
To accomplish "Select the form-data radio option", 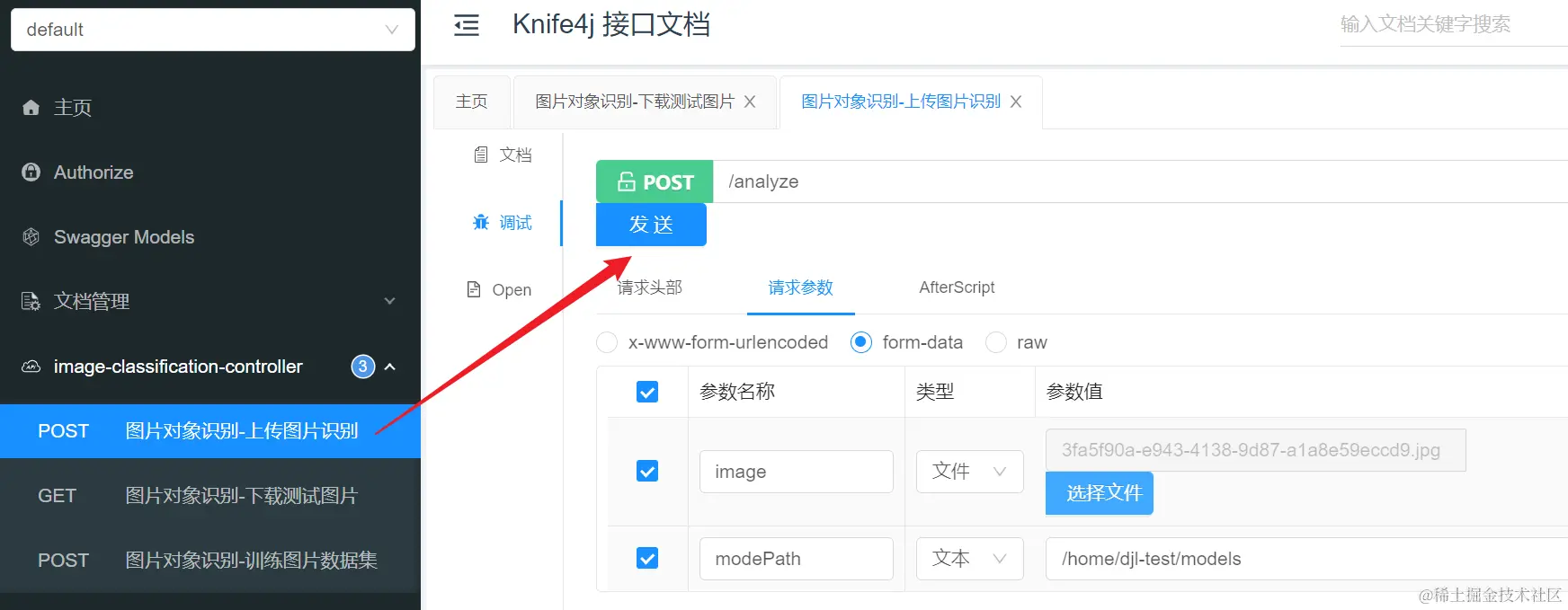I will (x=861, y=342).
